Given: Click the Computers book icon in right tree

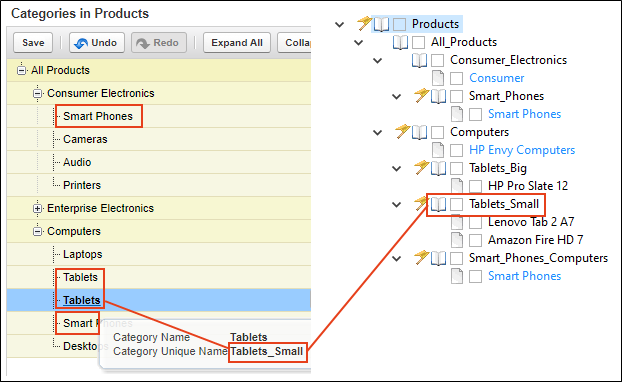Looking at the screenshot, I should point(419,132).
